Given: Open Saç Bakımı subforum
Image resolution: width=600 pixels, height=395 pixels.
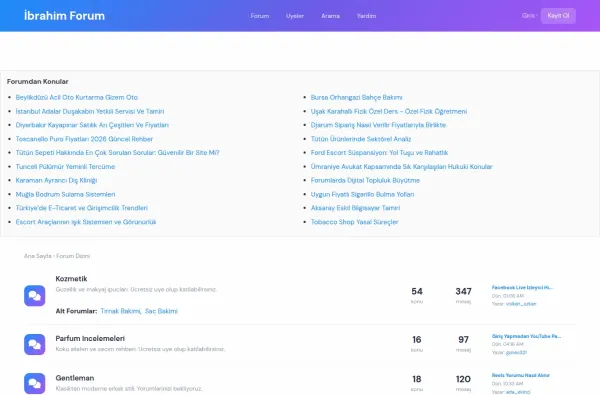Looking at the screenshot, I should [161, 311].
